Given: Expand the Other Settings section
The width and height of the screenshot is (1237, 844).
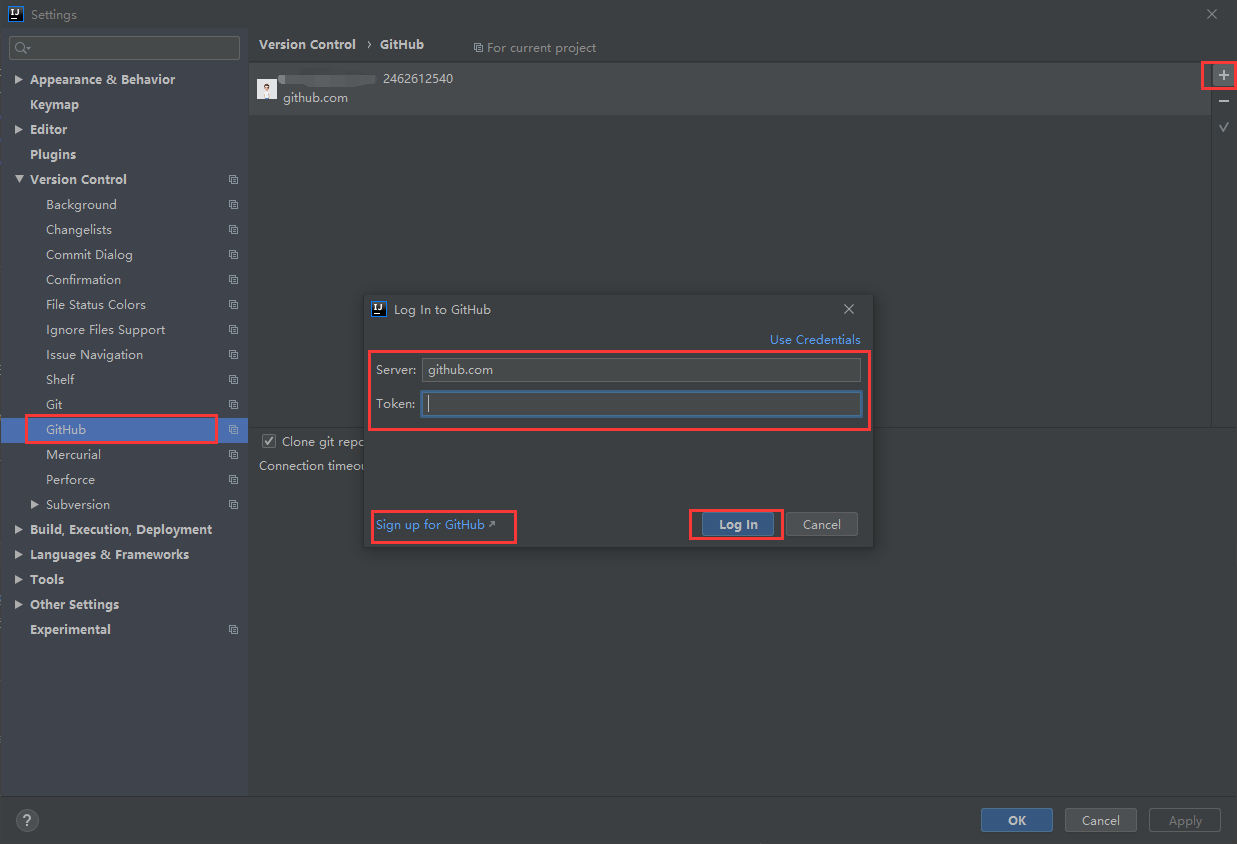Looking at the screenshot, I should [x=19, y=605].
